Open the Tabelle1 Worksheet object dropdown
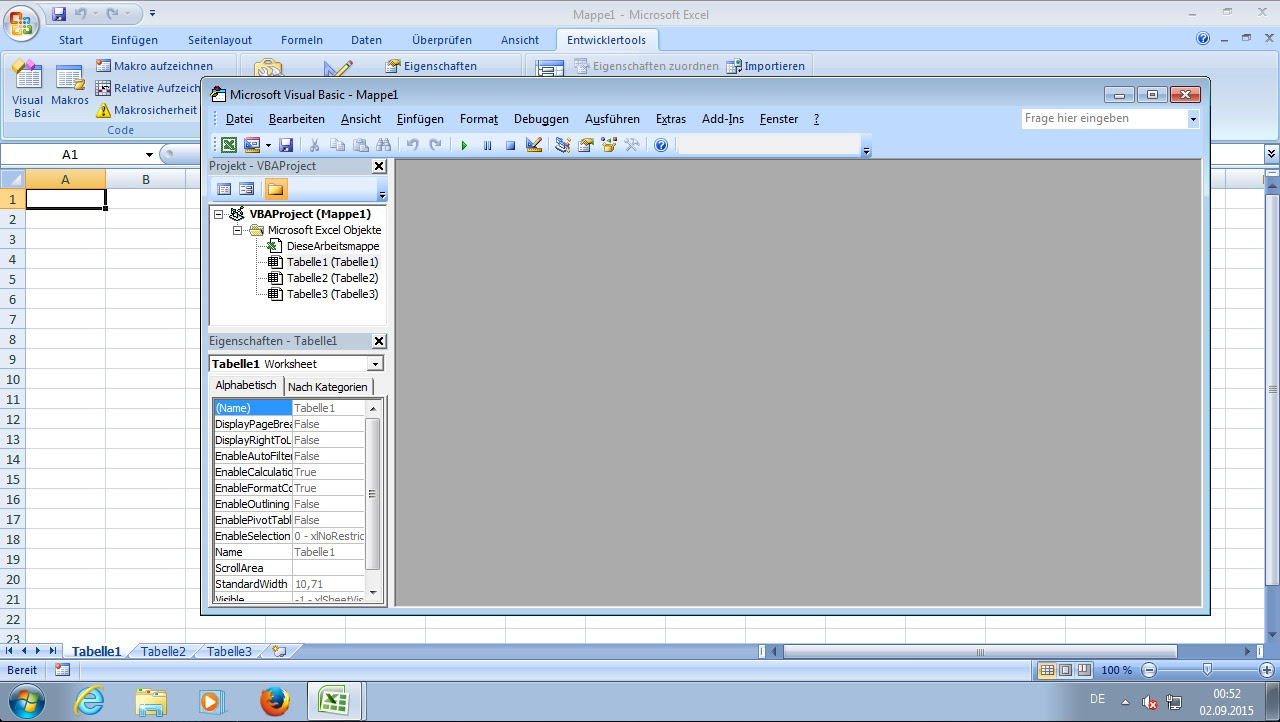 [375, 364]
